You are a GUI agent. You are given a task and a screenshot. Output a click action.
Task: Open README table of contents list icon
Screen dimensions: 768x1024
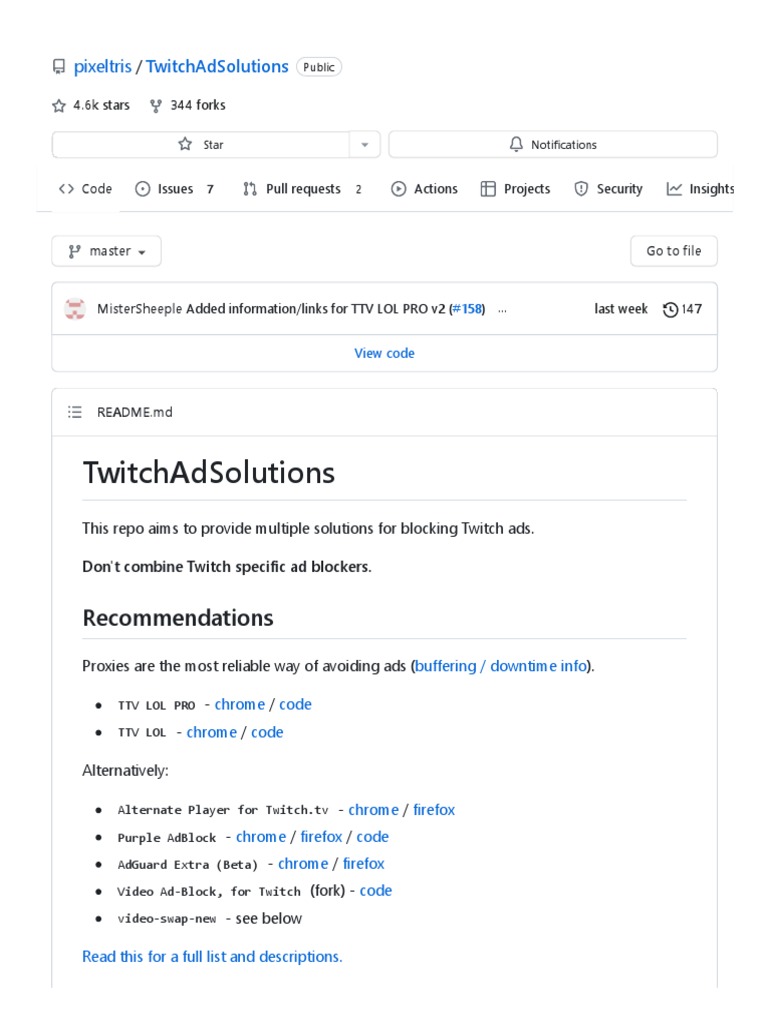[x=74, y=412]
